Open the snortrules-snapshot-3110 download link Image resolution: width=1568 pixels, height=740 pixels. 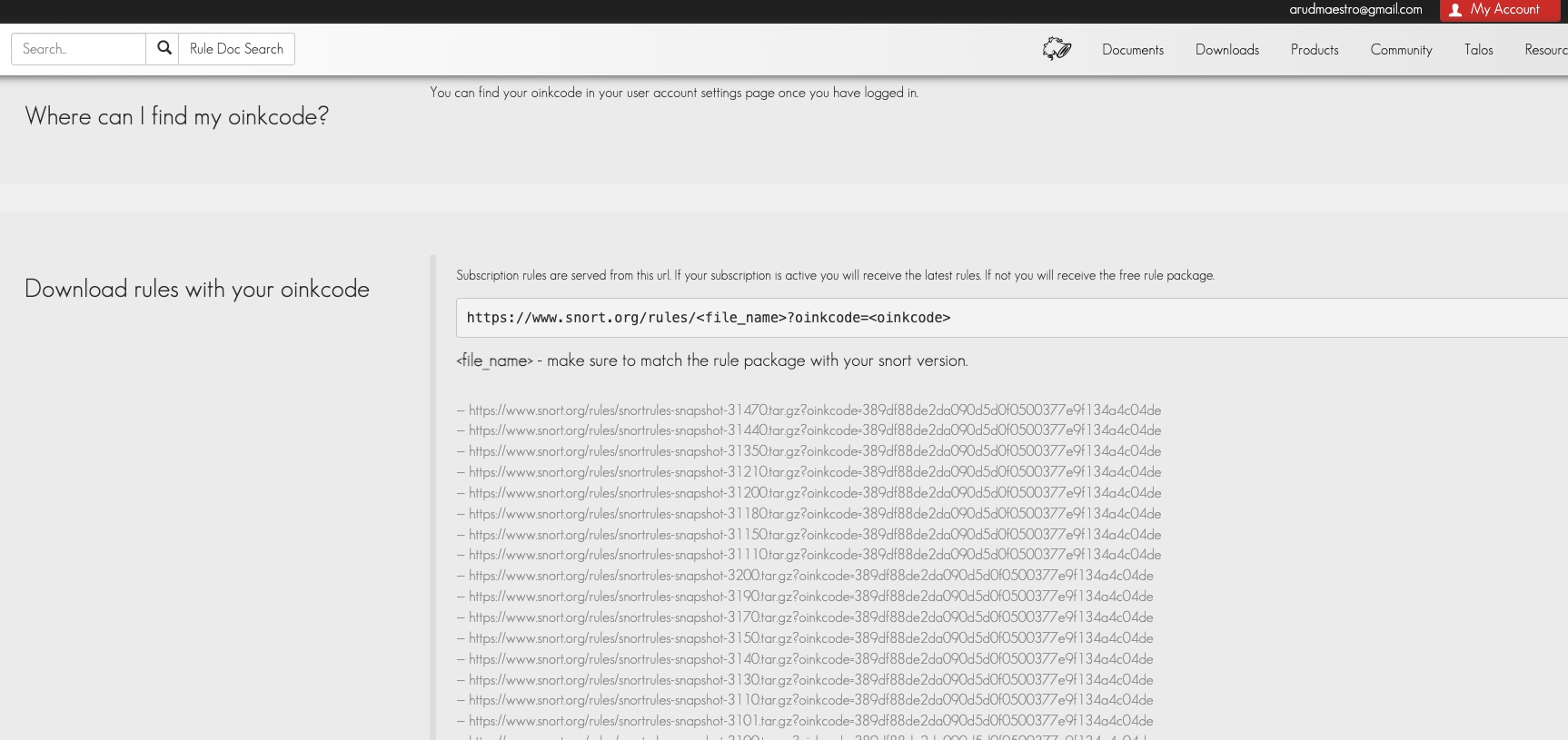(x=811, y=700)
